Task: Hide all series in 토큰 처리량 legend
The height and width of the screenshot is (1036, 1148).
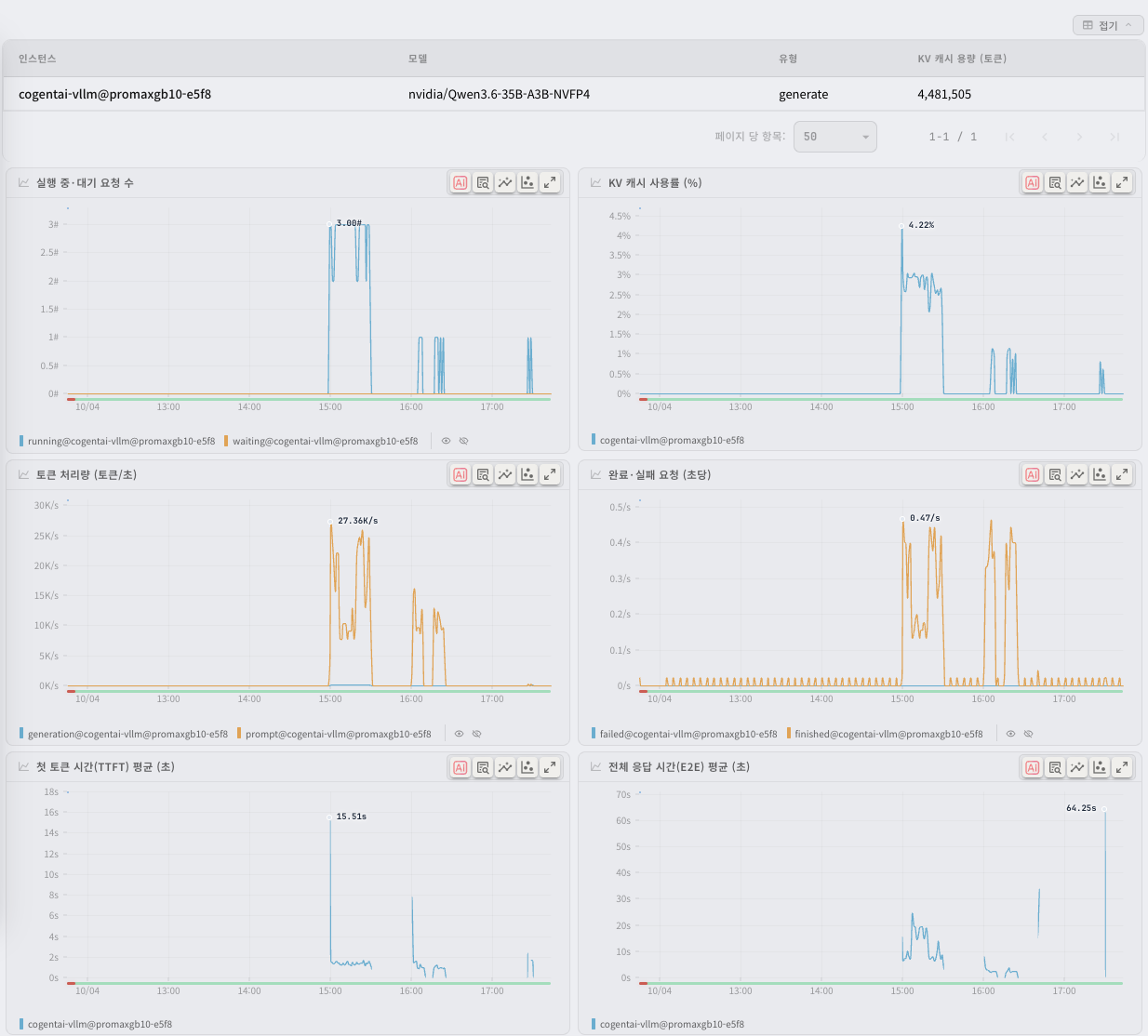Action: 476,734
